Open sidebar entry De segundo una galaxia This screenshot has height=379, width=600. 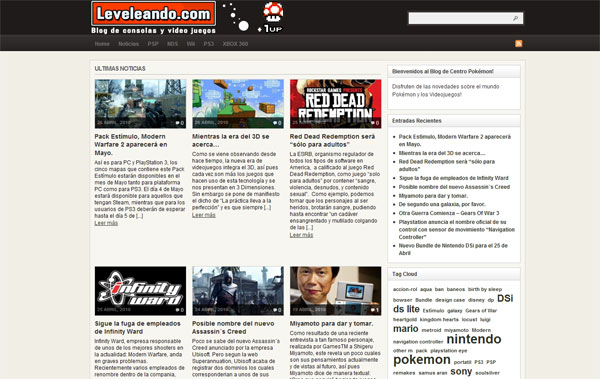point(442,204)
